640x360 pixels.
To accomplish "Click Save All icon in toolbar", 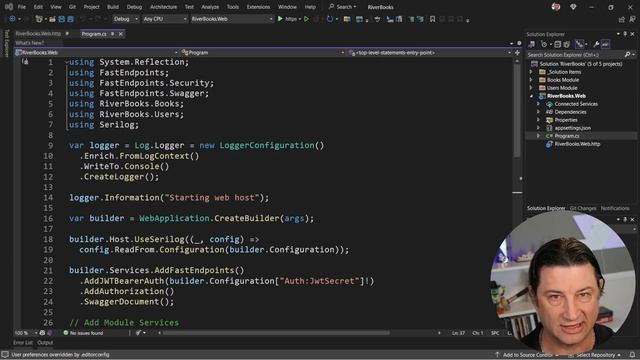I will 71,19.
